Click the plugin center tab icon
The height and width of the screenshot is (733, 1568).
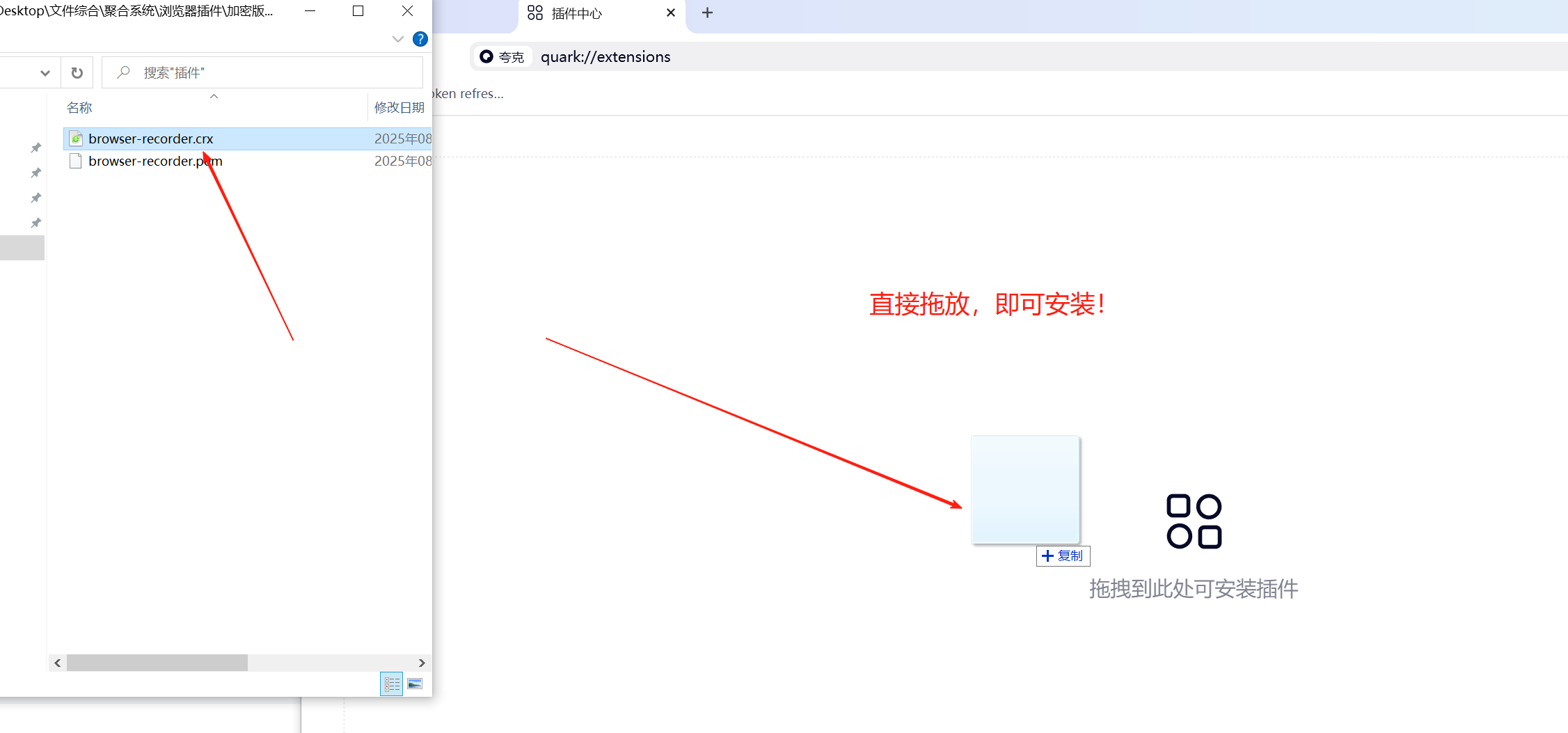pos(535,13)
